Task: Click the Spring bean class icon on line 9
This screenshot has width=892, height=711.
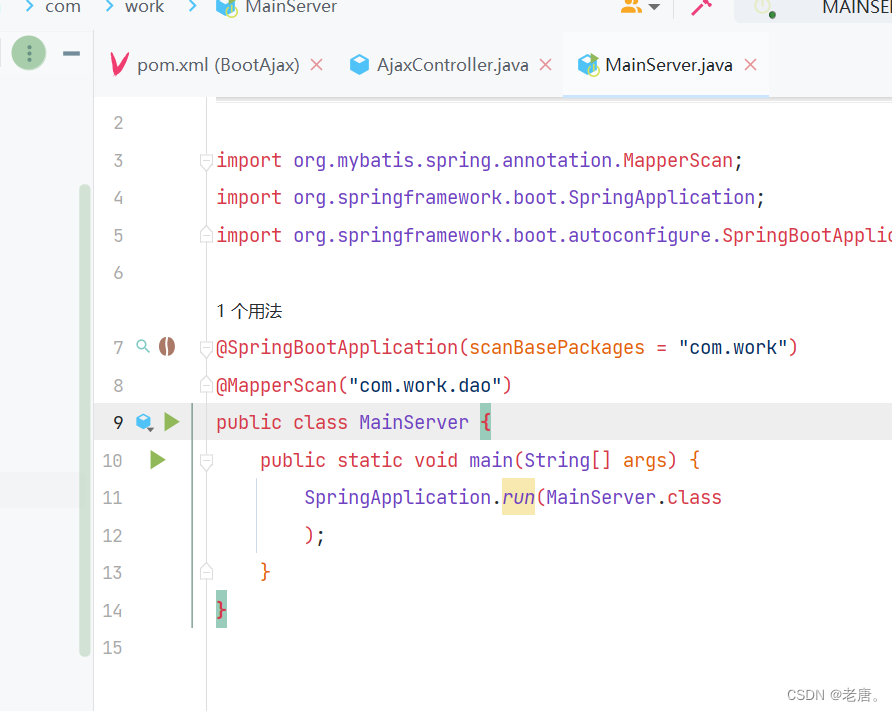Action: (144, 422)
